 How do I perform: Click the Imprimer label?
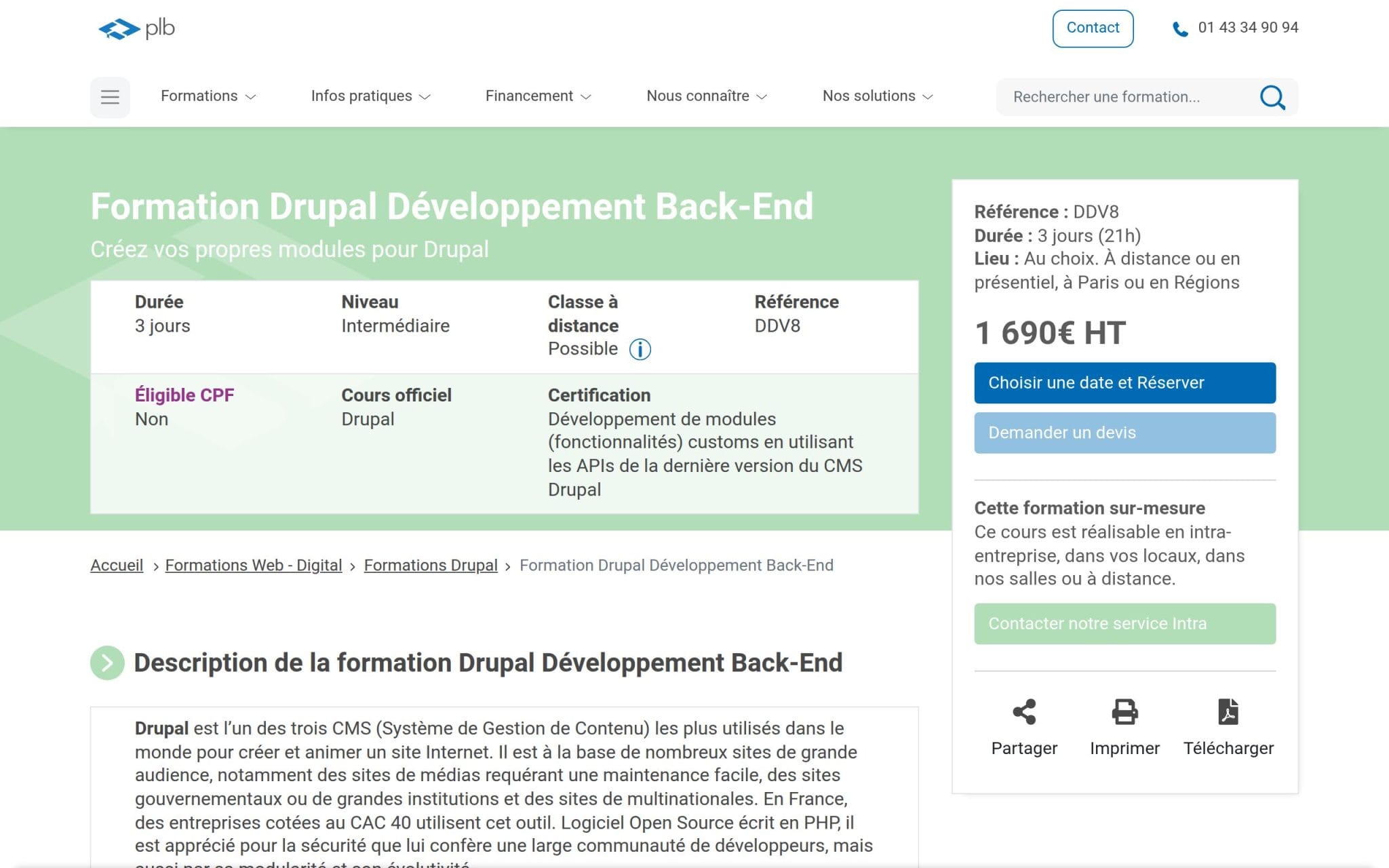tap(1124, 749)
